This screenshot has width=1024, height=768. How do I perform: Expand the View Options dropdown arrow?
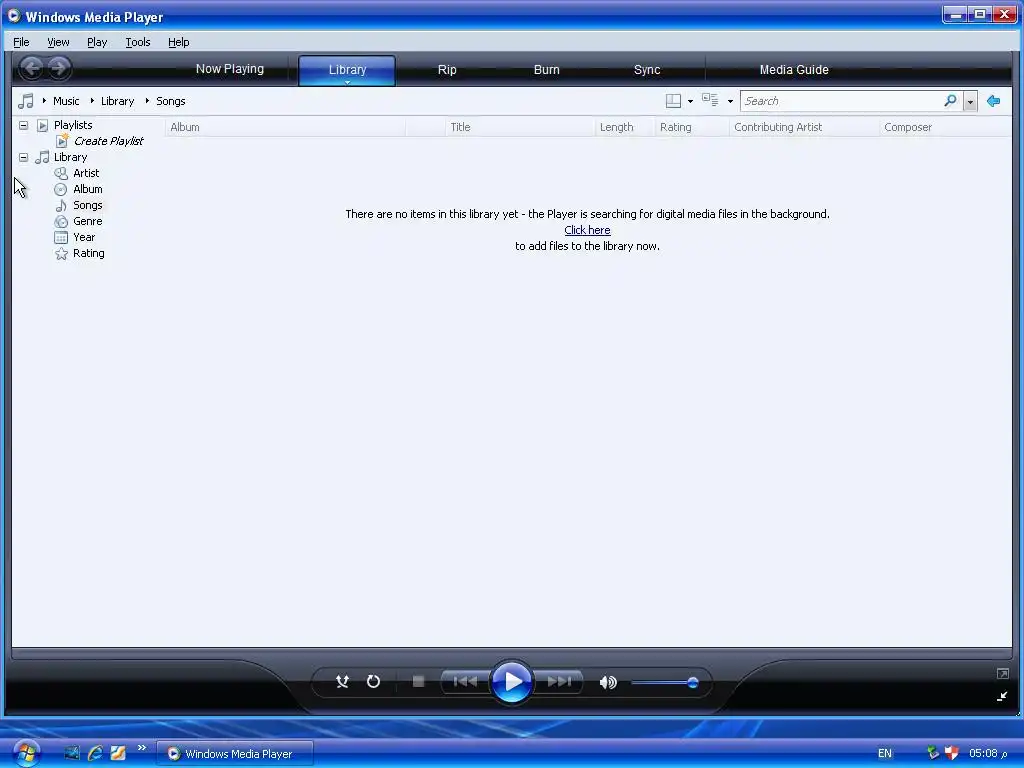730,101
